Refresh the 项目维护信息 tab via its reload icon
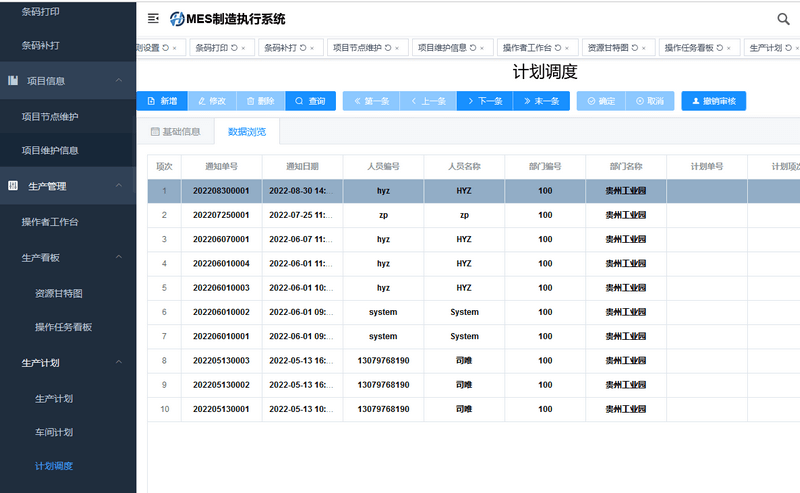The height and width of the screenshot is (493, 800). pyautogui.click(x=473, y=47)
